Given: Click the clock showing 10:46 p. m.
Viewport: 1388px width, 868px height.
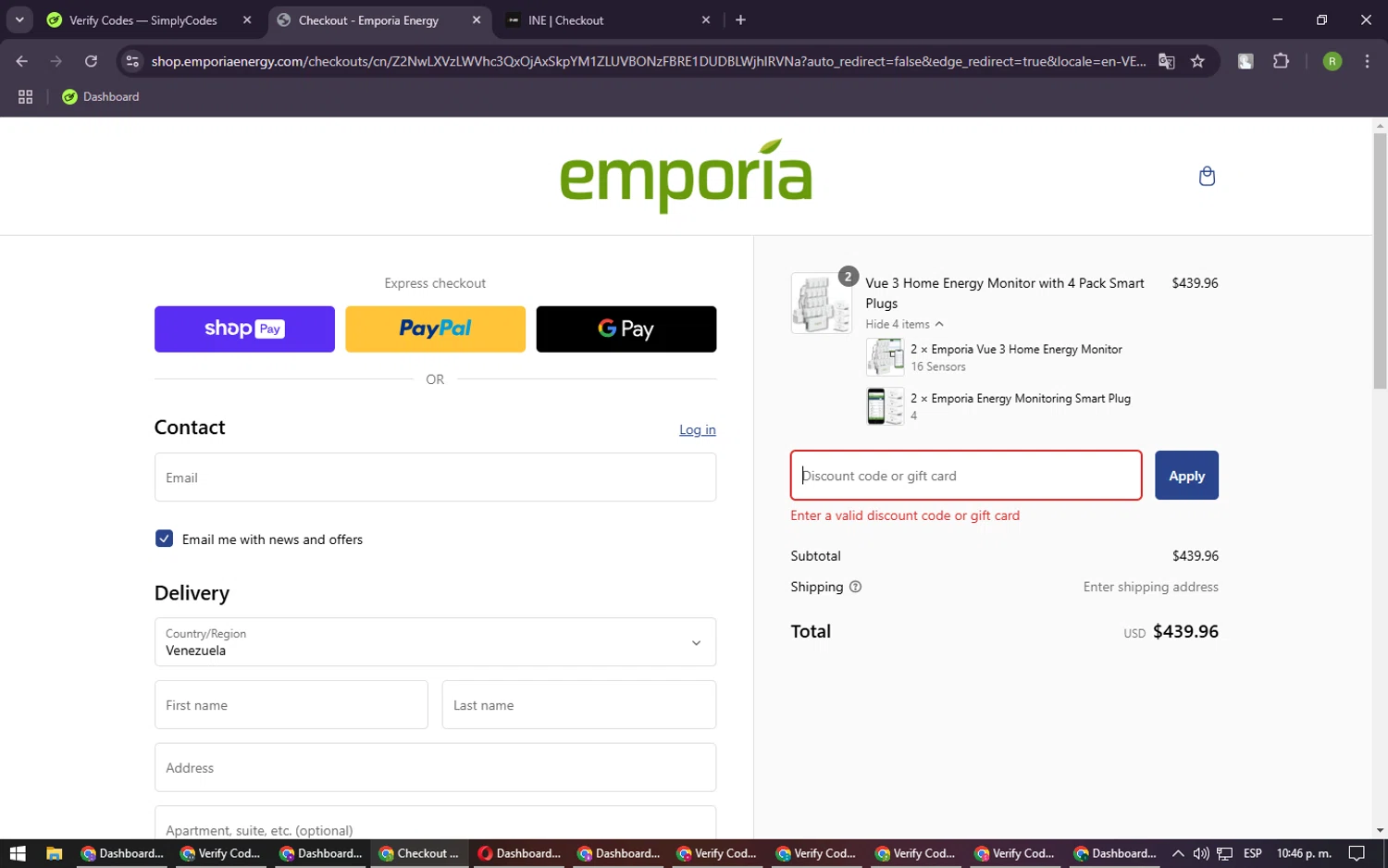Looking at the screenshot, I should [1304, 853].
